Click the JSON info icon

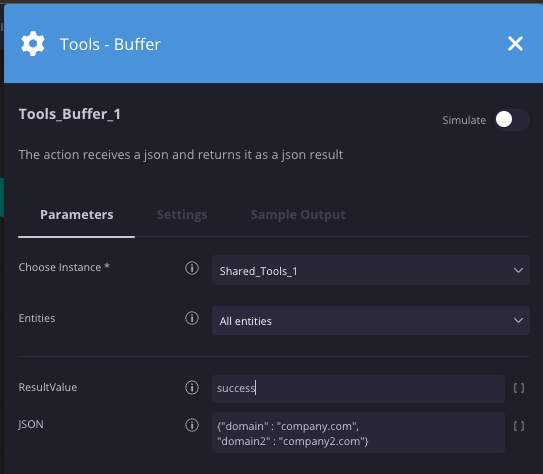coord(192,425)
